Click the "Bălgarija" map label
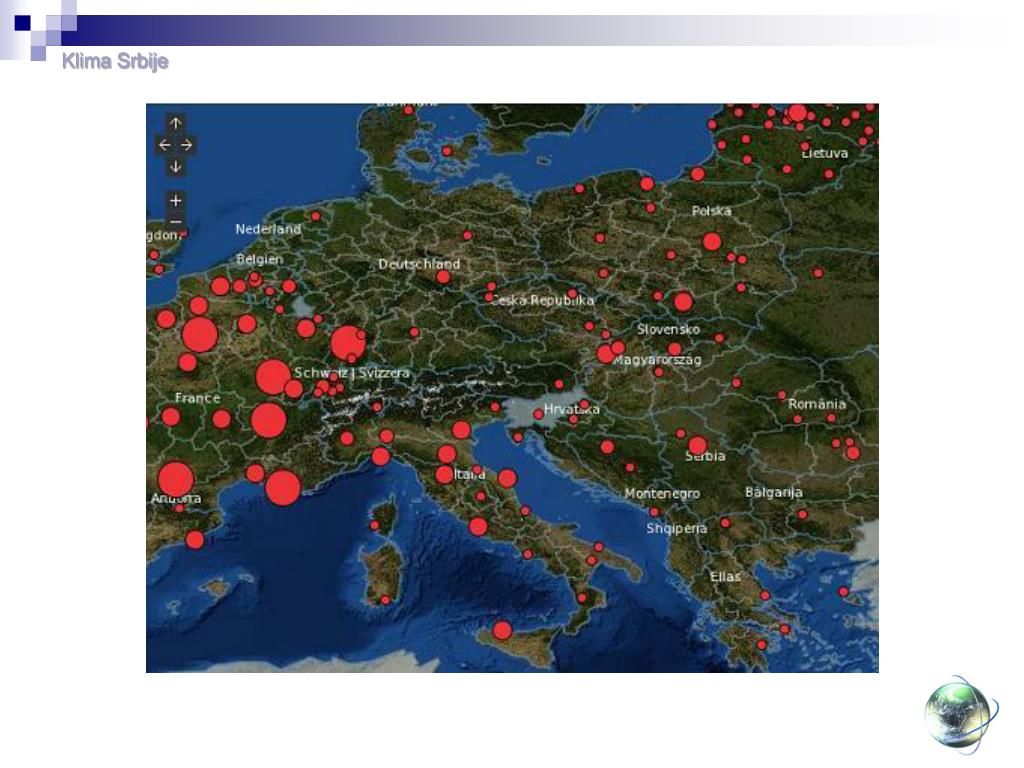Screen dimensions: 1024x768 (x=774, y=492)
